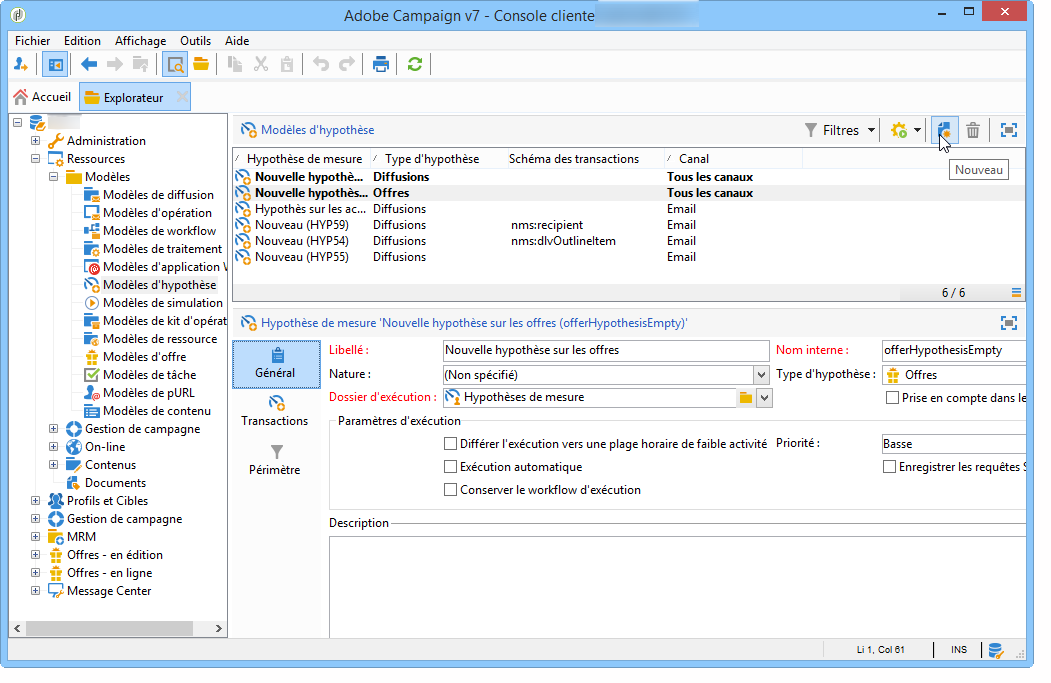Click the paste clipboard toolbar icon
Image resolution: width=1051 pixels, height=683 pixels.
[287, 64]
